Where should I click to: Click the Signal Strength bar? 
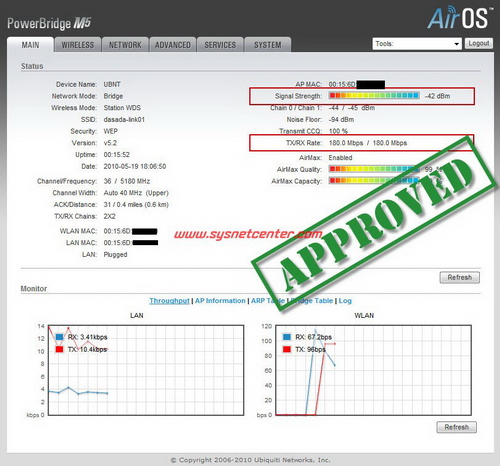374,96
